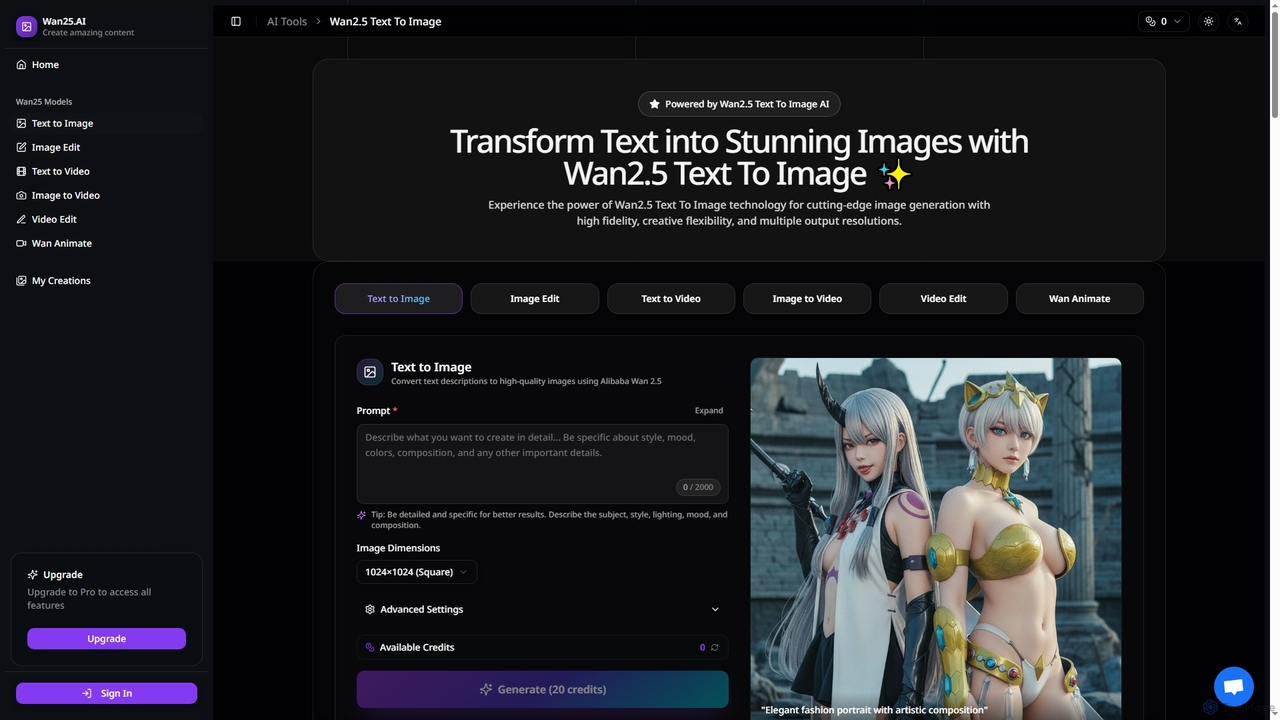The width and height of the screenshot is (1280, 720).
Task: Open Text to Video in sidebar
Action: tap(106, 171)
